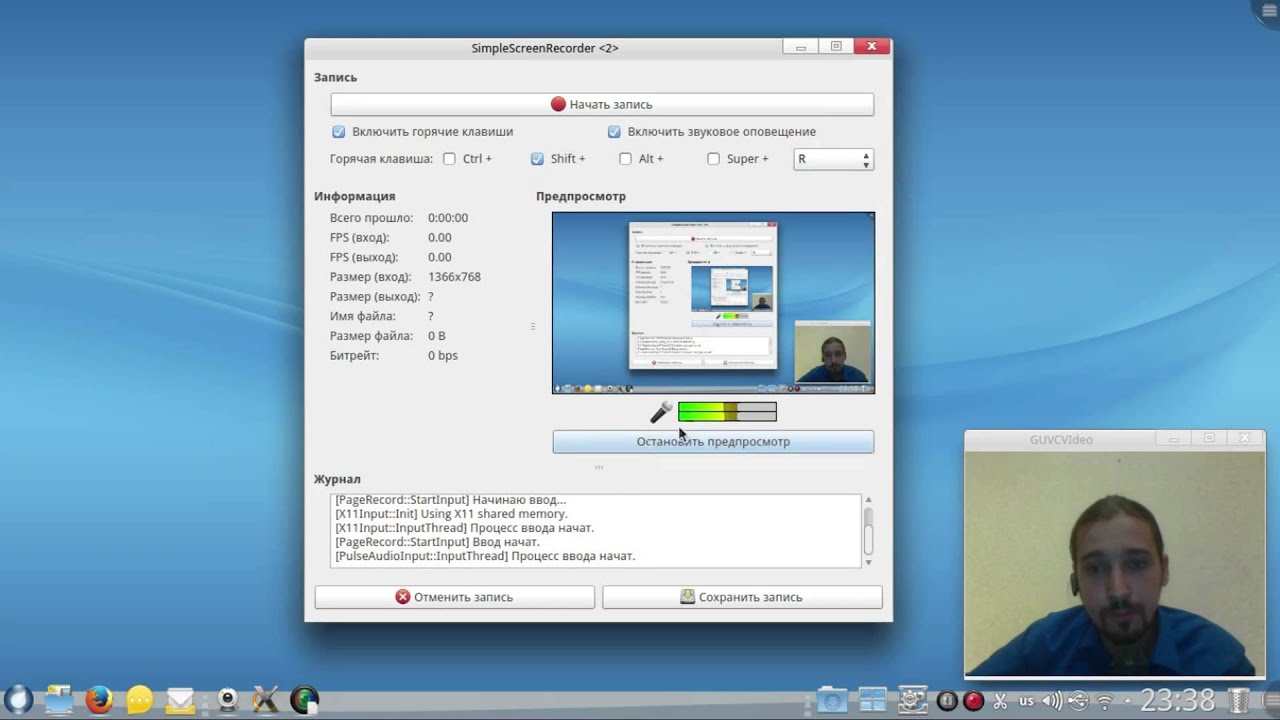Open the application launcher in the taskbar
1280x720 pixels.
pyautogui.click(x=18, y=700)
